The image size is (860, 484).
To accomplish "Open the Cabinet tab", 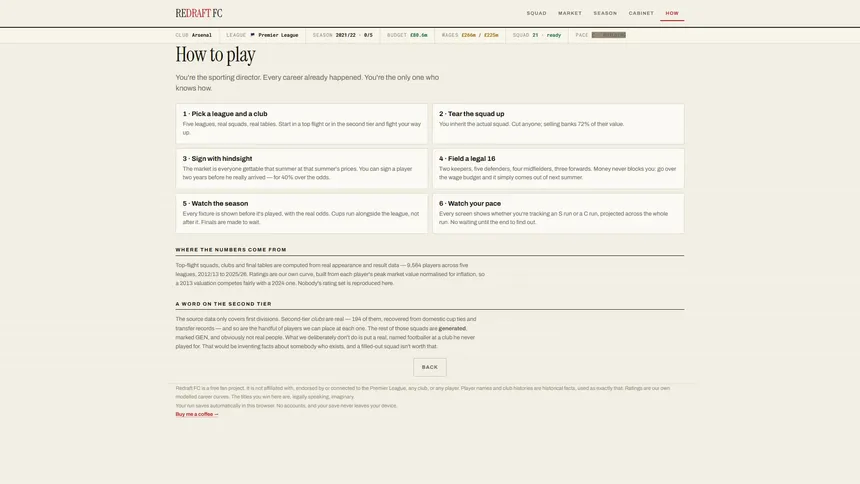I will (641, 13).
